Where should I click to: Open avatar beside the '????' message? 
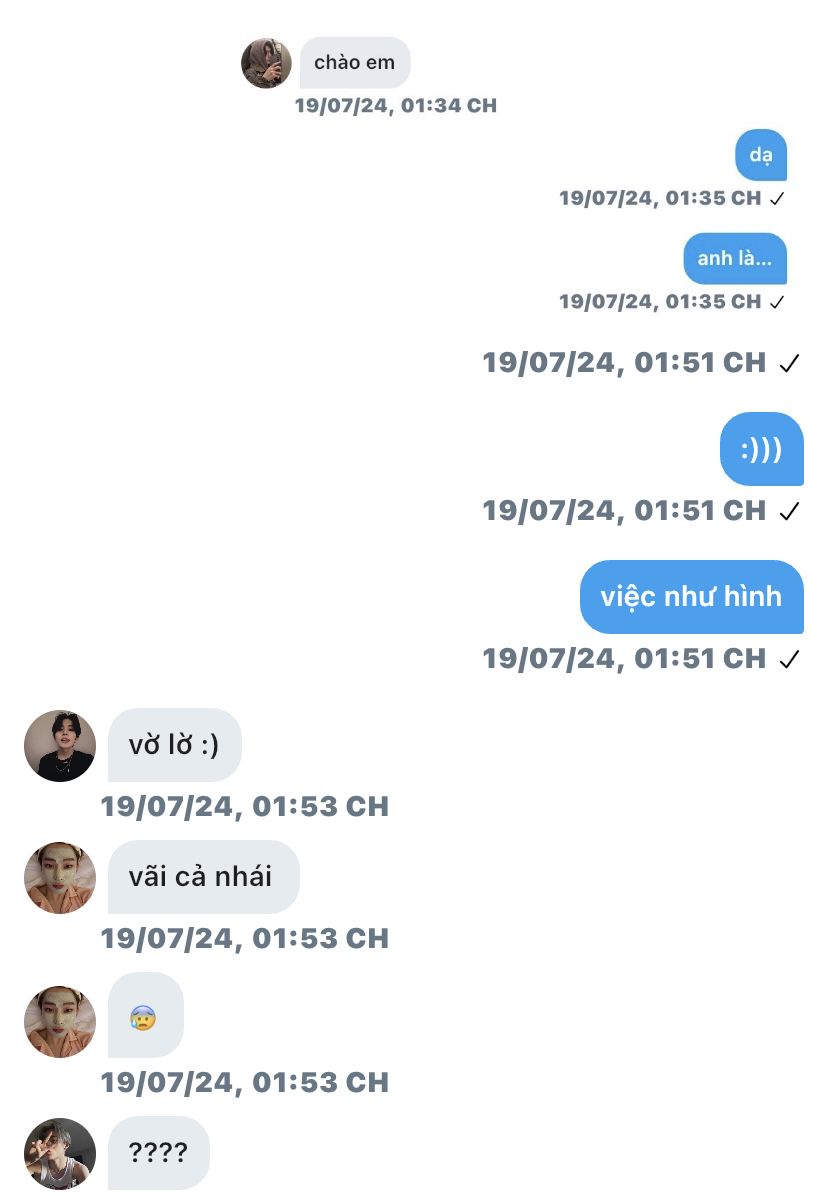click(x=60, y=1153)
